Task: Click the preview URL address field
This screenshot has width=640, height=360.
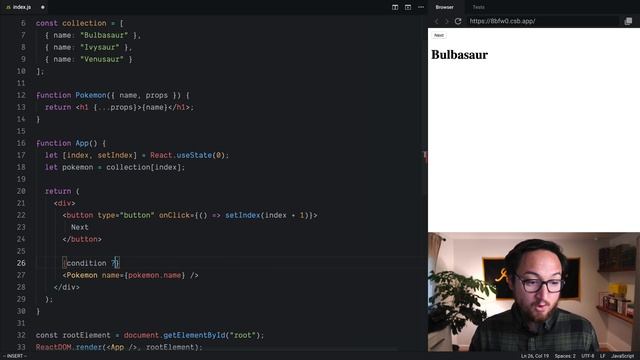Action: [543, 21]
